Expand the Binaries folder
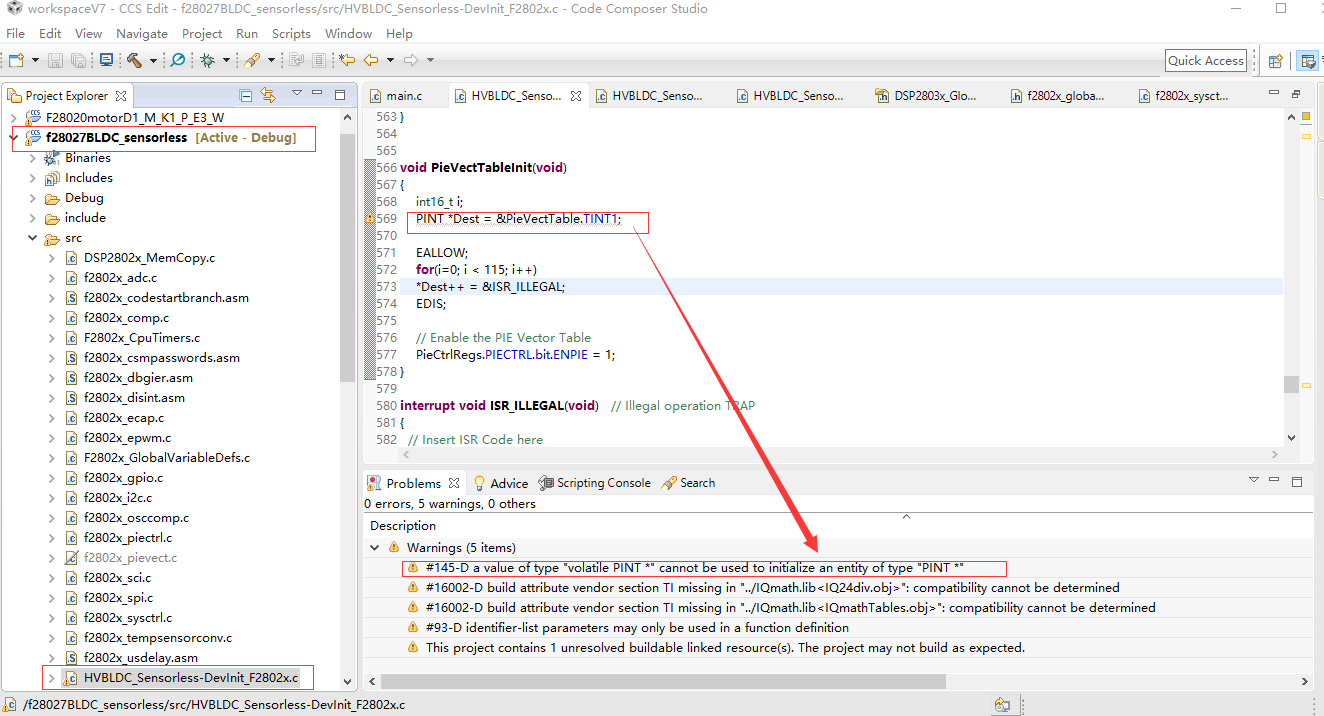 point(32,158)
